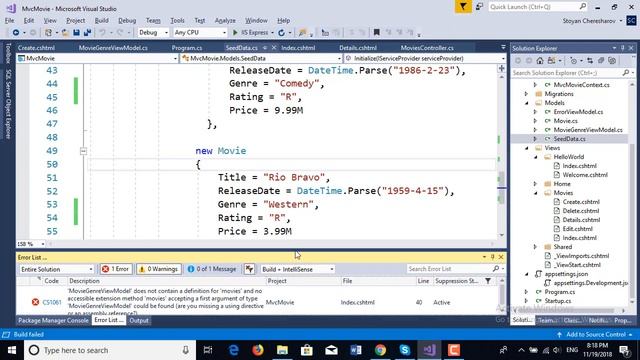Open the Toolbox side panel tab

(8, 54)
